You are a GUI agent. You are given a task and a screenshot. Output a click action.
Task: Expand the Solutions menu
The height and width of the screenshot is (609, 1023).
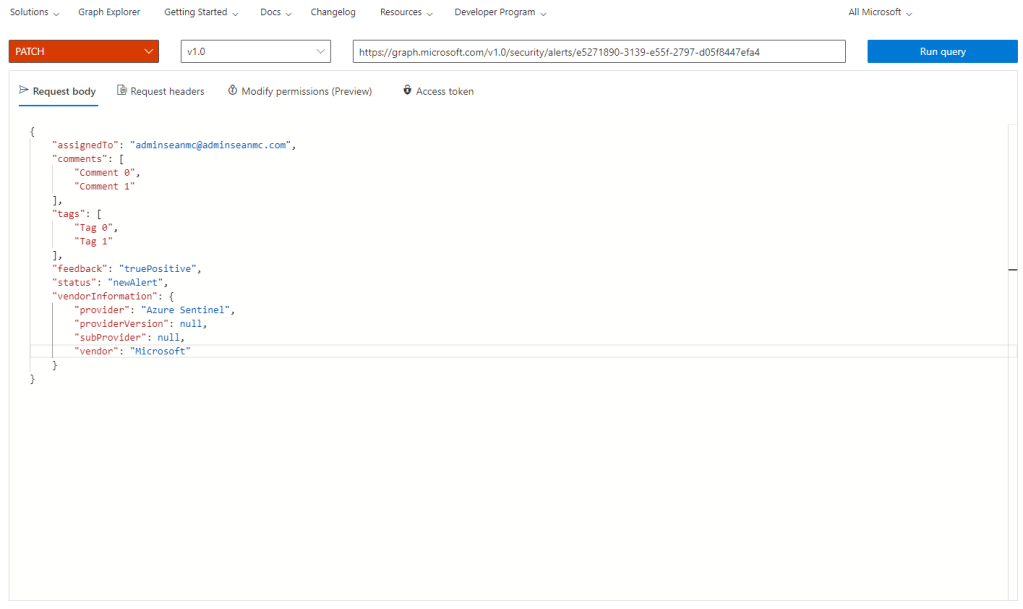pos(34,12)
